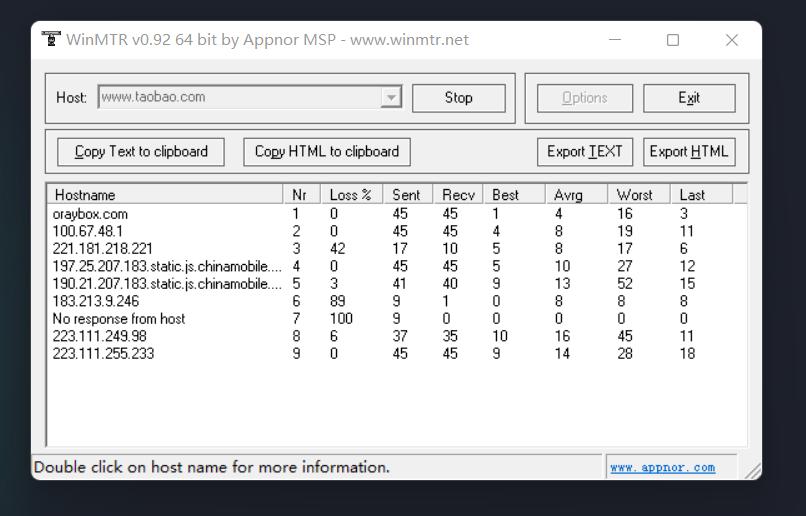Open the www.appnor.com link
This screenshot has width=806, height=516.
(662, 467)
